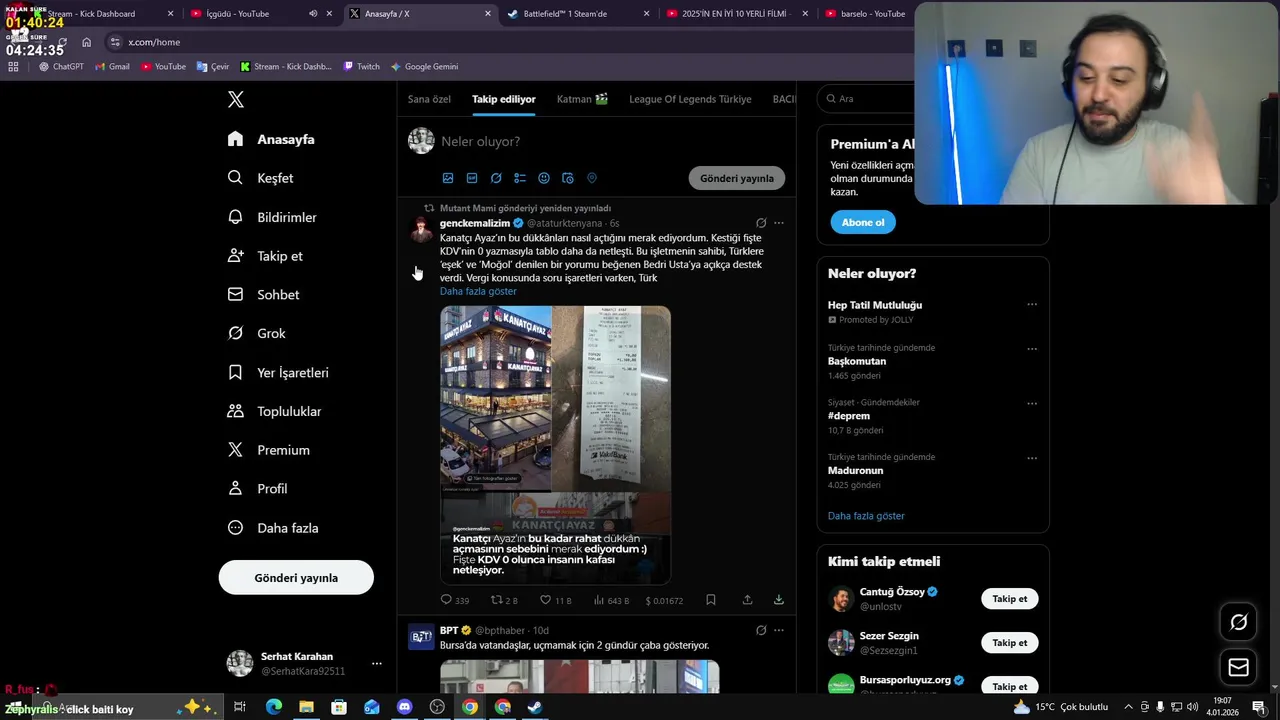Open receipt photo in post

tap(612, 398)
